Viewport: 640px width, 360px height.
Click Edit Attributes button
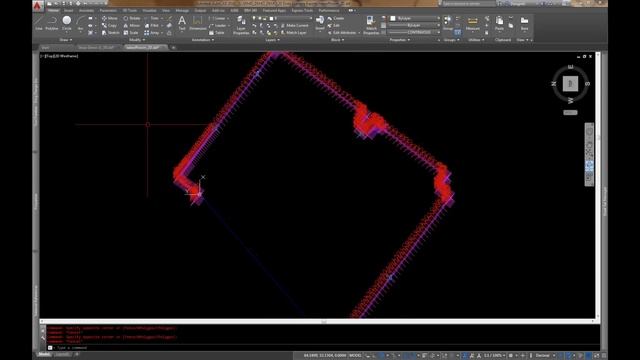click(x=342, y=33)
